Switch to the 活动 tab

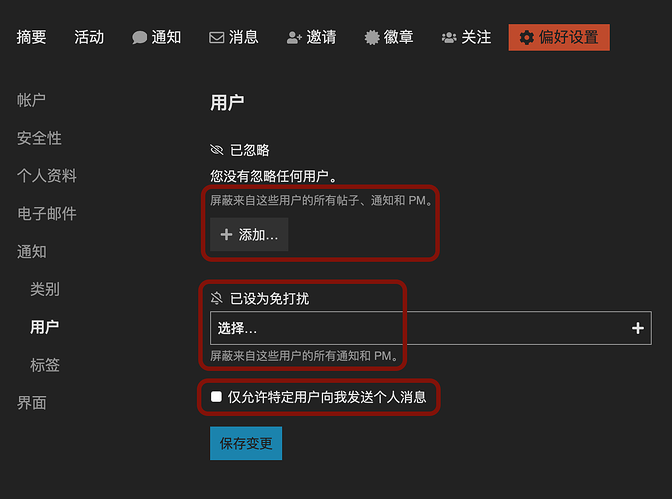[x=89, y=37]
